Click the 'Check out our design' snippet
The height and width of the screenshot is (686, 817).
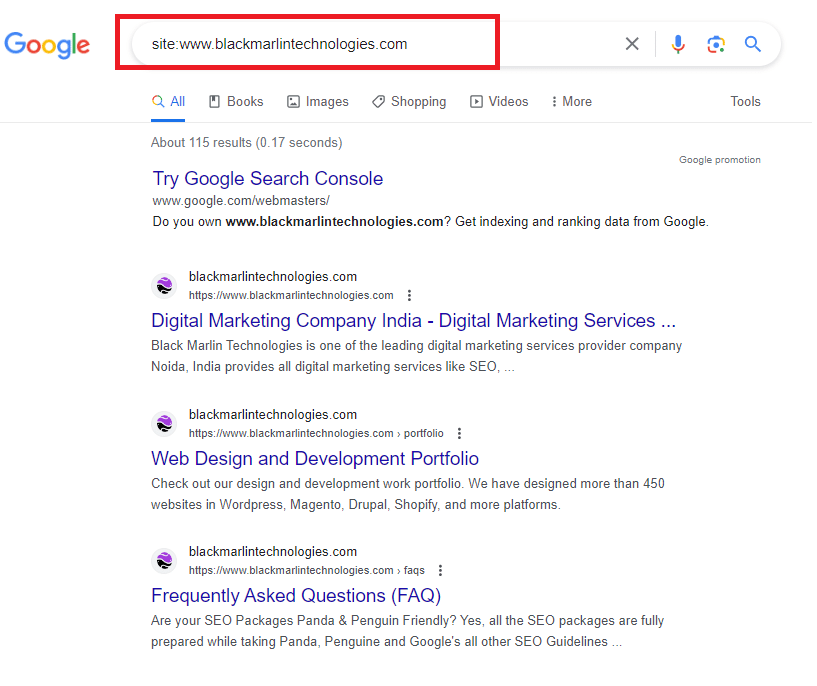pyautogui.click(x=408, y=494)
